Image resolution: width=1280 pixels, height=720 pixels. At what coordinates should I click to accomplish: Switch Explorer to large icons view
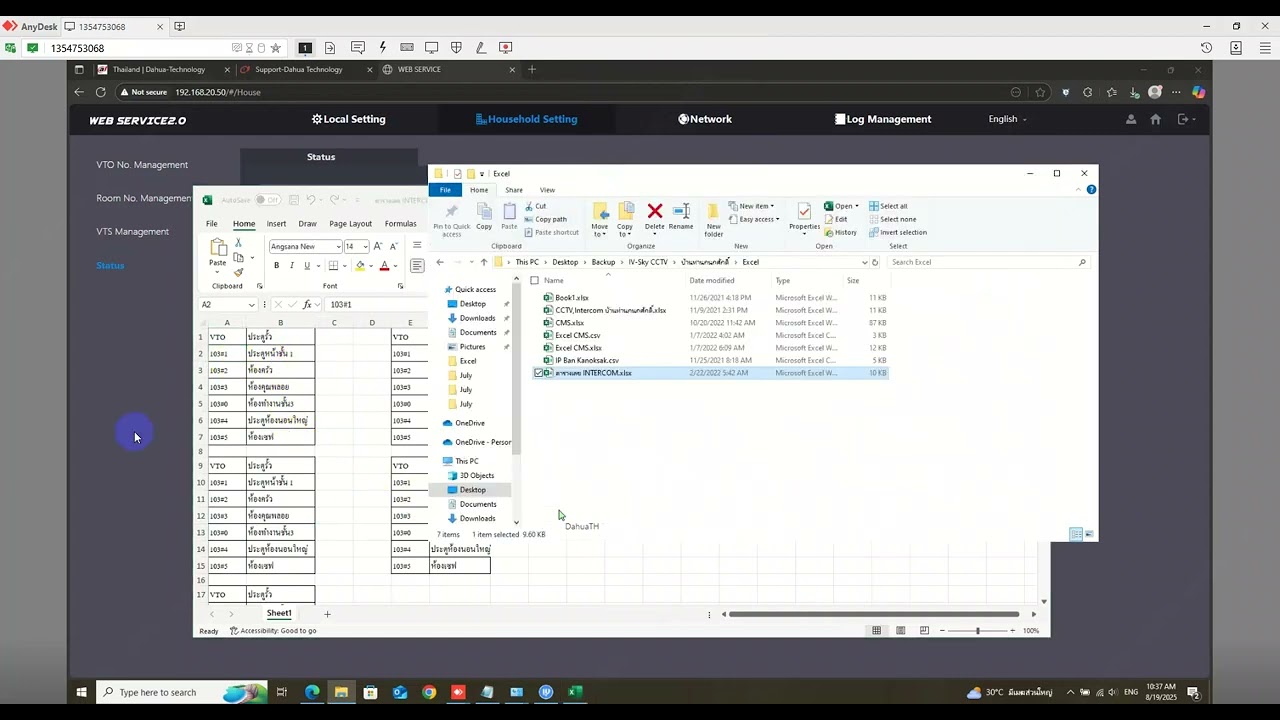pyautogui.click(x=1089, y=534)
